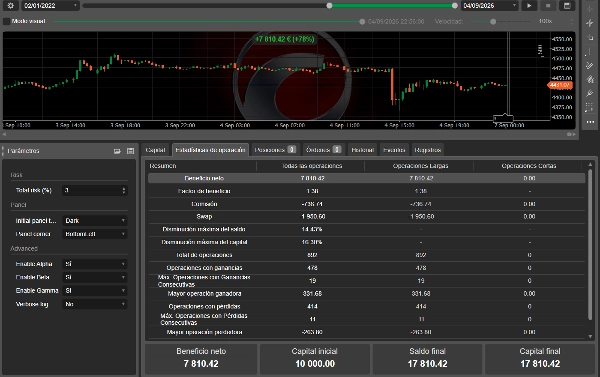600x377 pixels.
Task: Select the brush/pin tool in the right toolbar
Action: coord(590,93)
